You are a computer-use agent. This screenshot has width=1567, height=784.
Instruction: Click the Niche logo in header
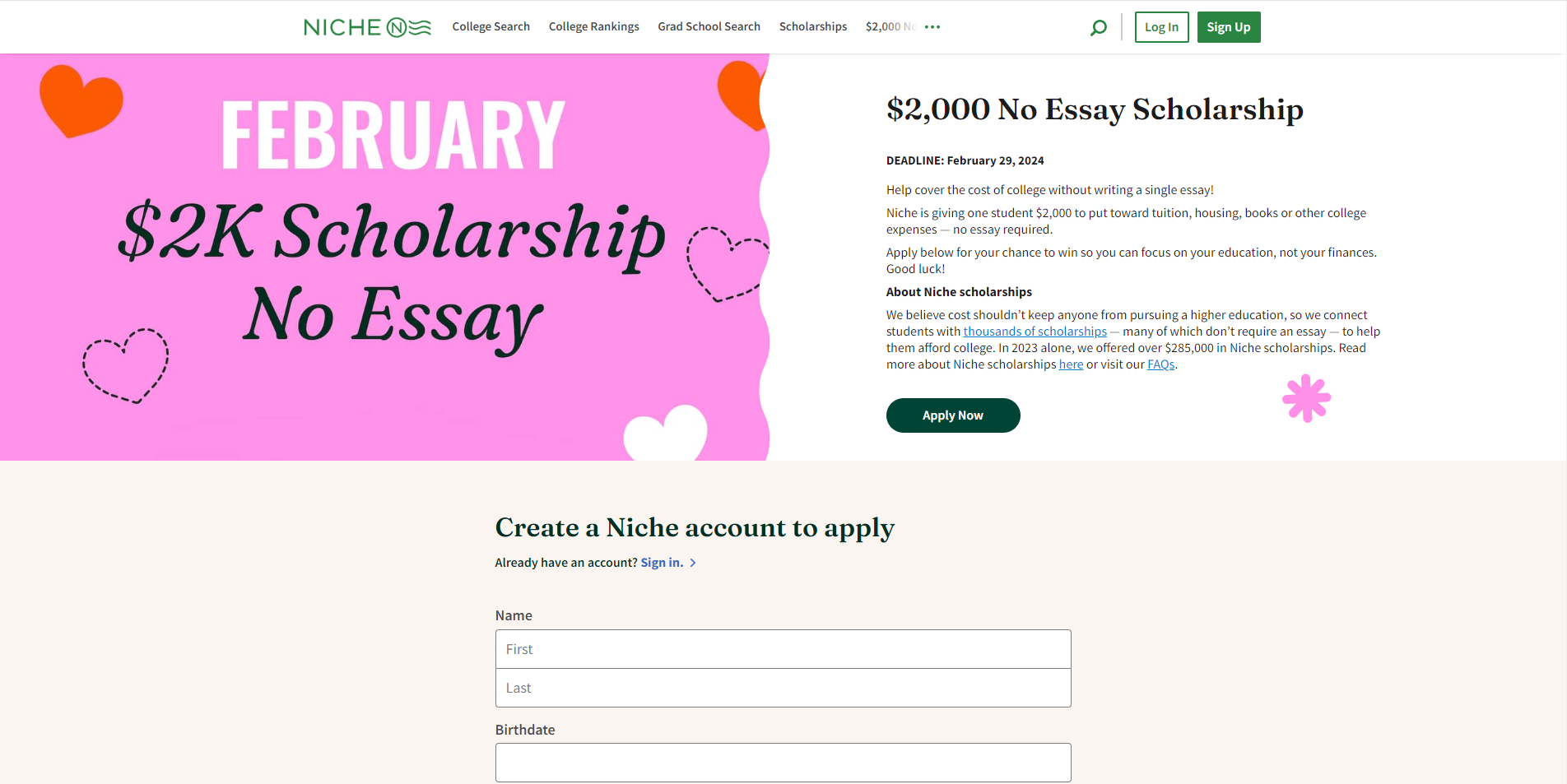coord(367,27)
